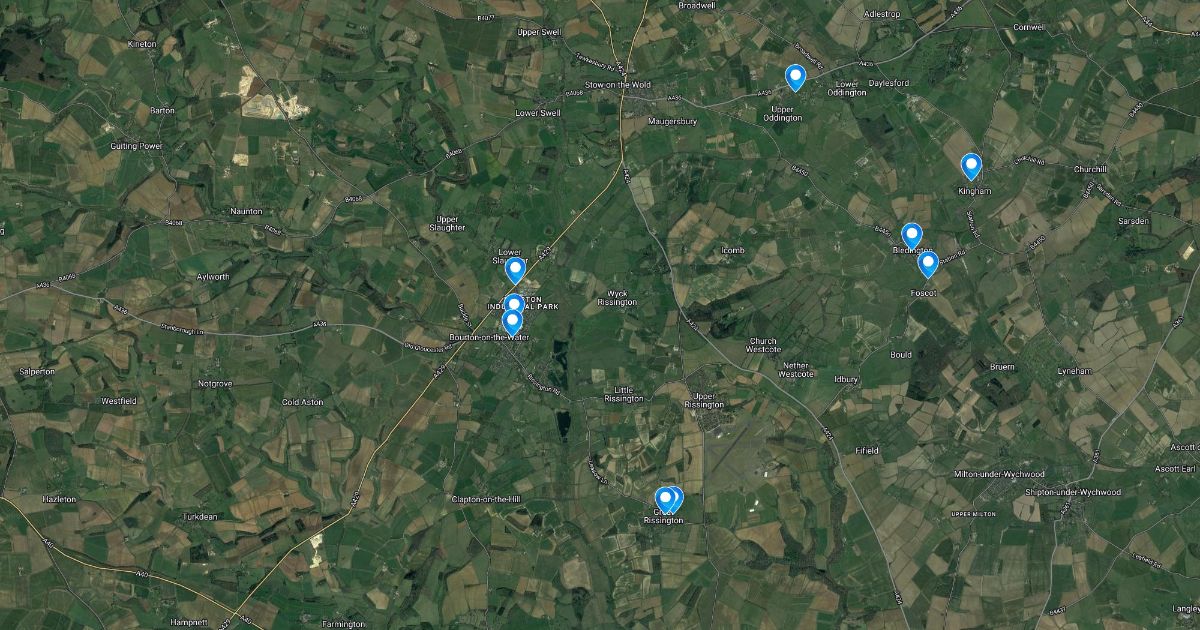
Task: Click the front pin at Great Rissington
Action: [664, 499]
